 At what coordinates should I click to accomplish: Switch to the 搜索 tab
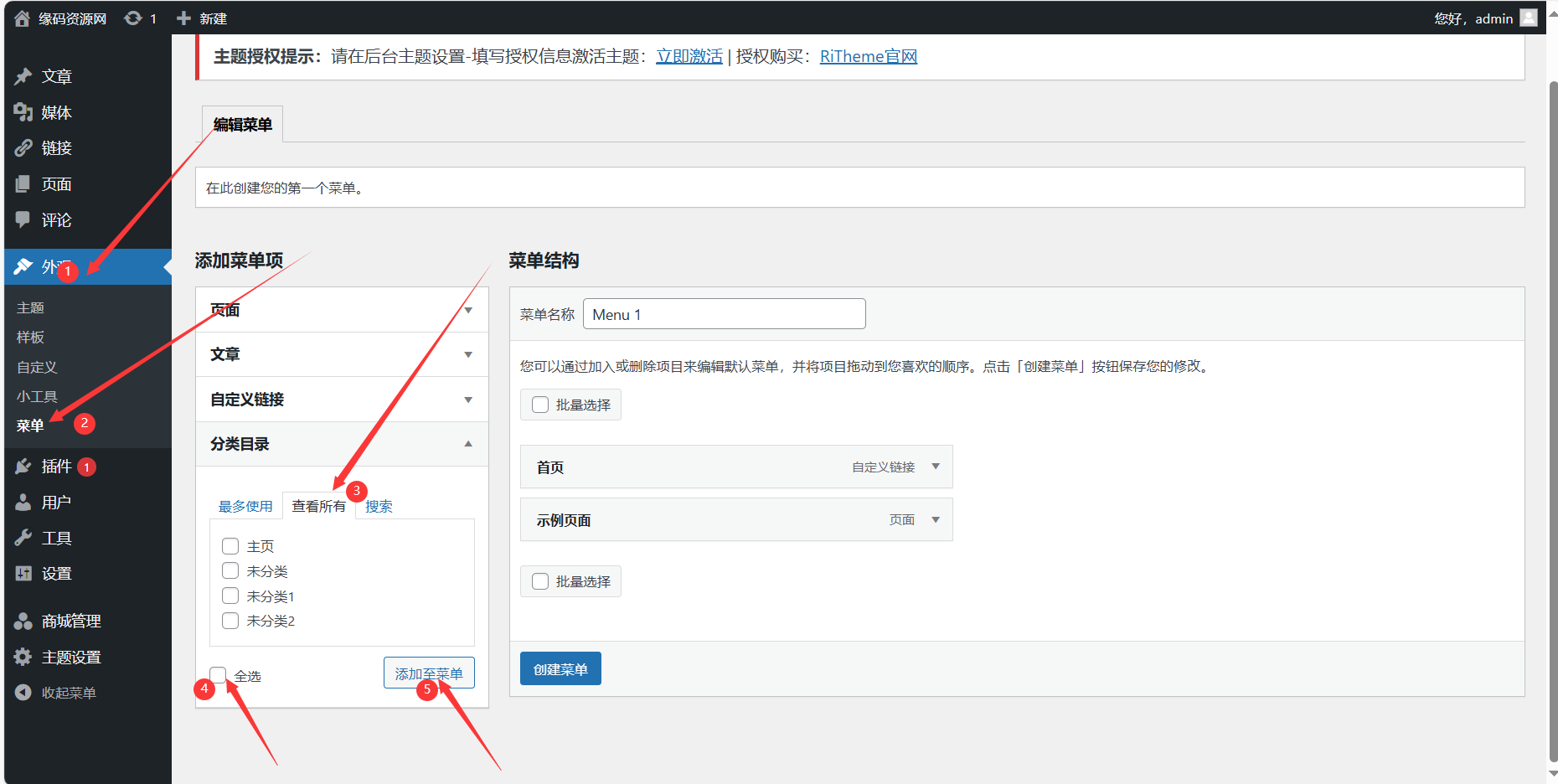pyautogui.click(x=379, y=506)
